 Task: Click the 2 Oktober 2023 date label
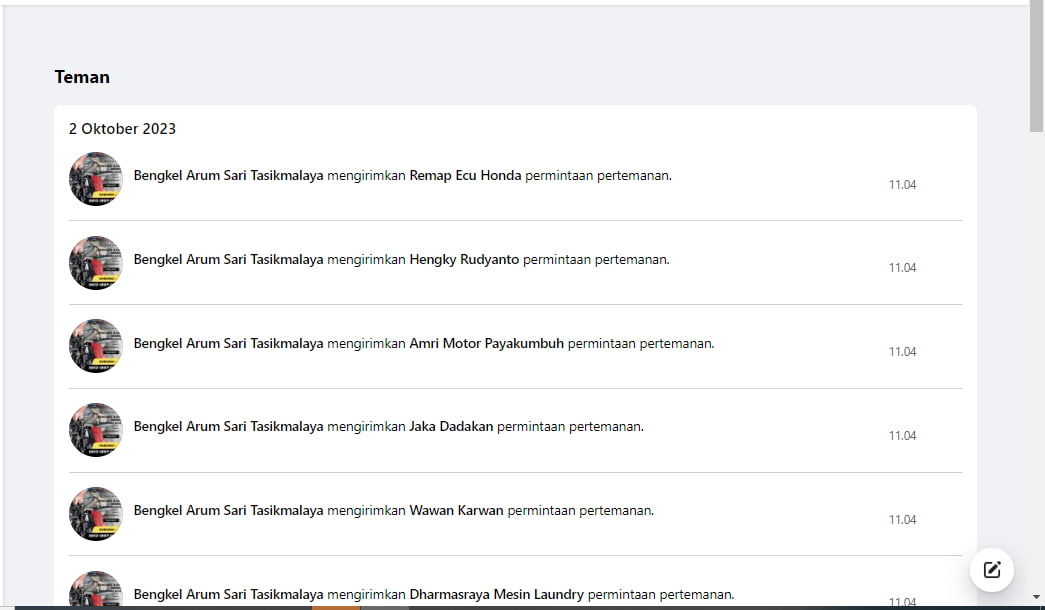coord(123,129)
